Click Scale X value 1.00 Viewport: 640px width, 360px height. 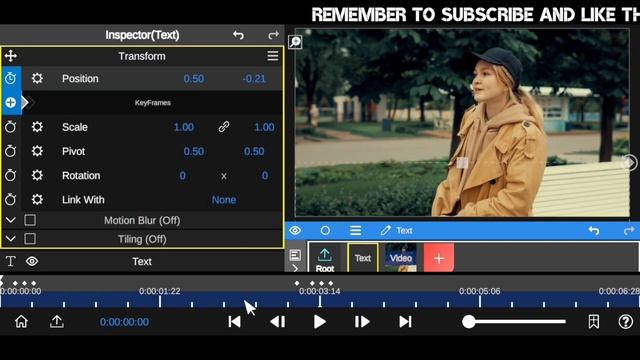184,127
